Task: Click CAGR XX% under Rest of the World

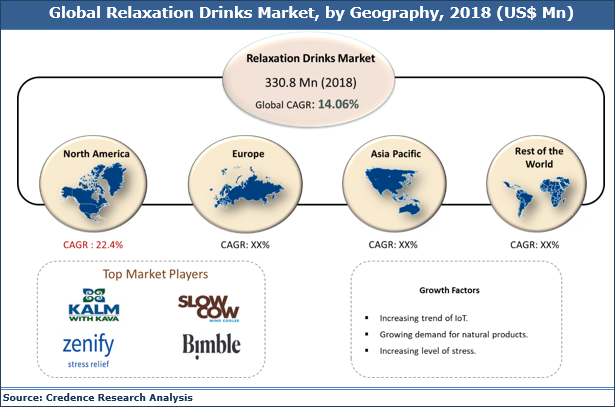Action: point(533,245)
